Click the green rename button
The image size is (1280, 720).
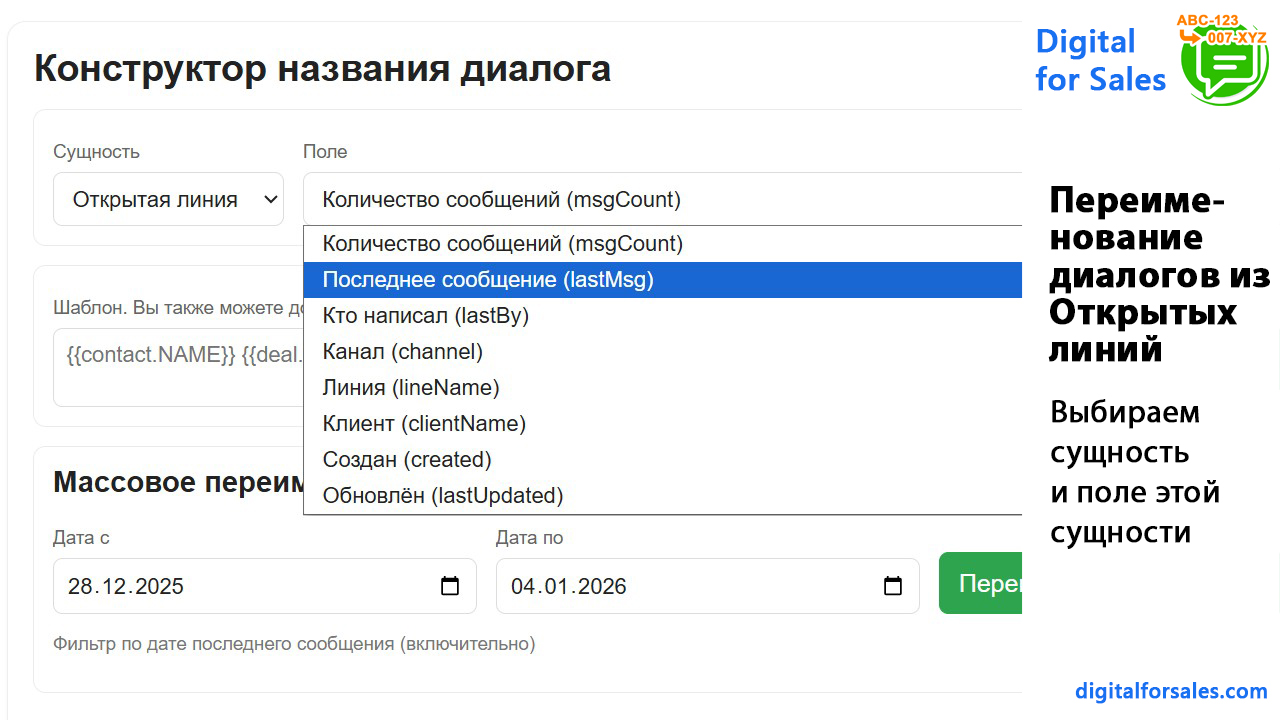(x=981, y=584)
